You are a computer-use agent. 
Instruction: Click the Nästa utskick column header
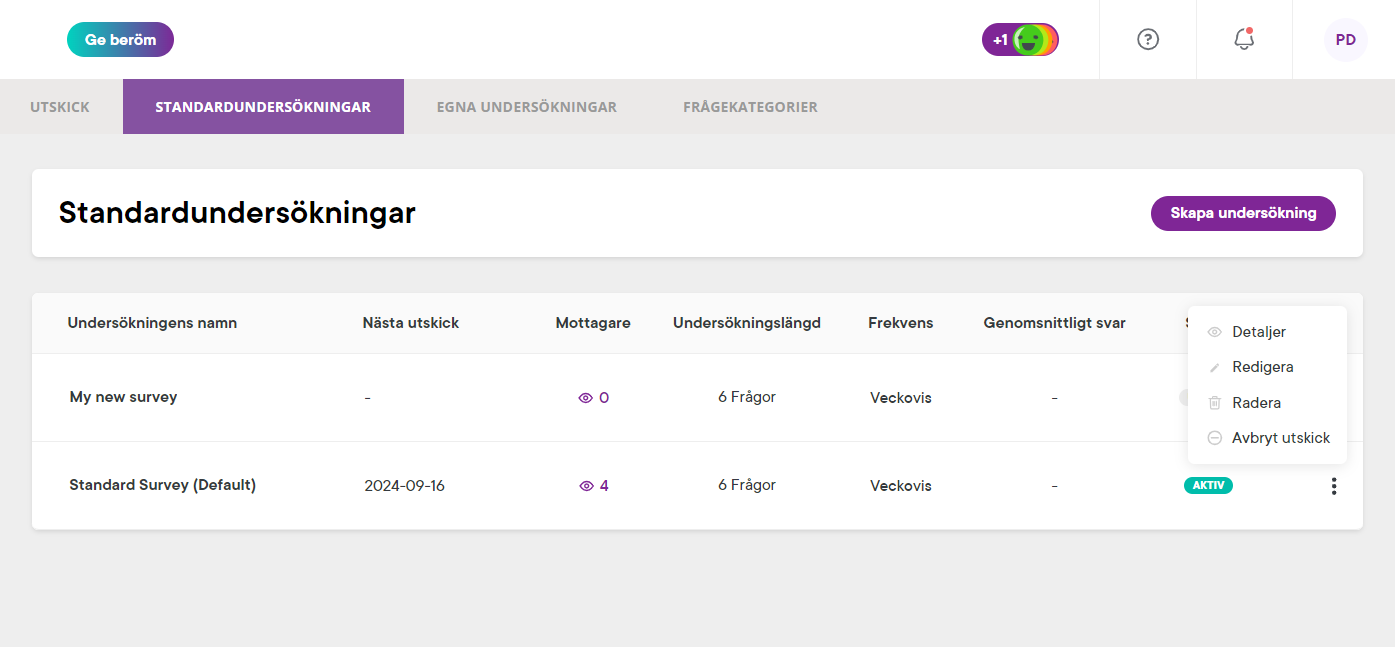pos(411,323)
